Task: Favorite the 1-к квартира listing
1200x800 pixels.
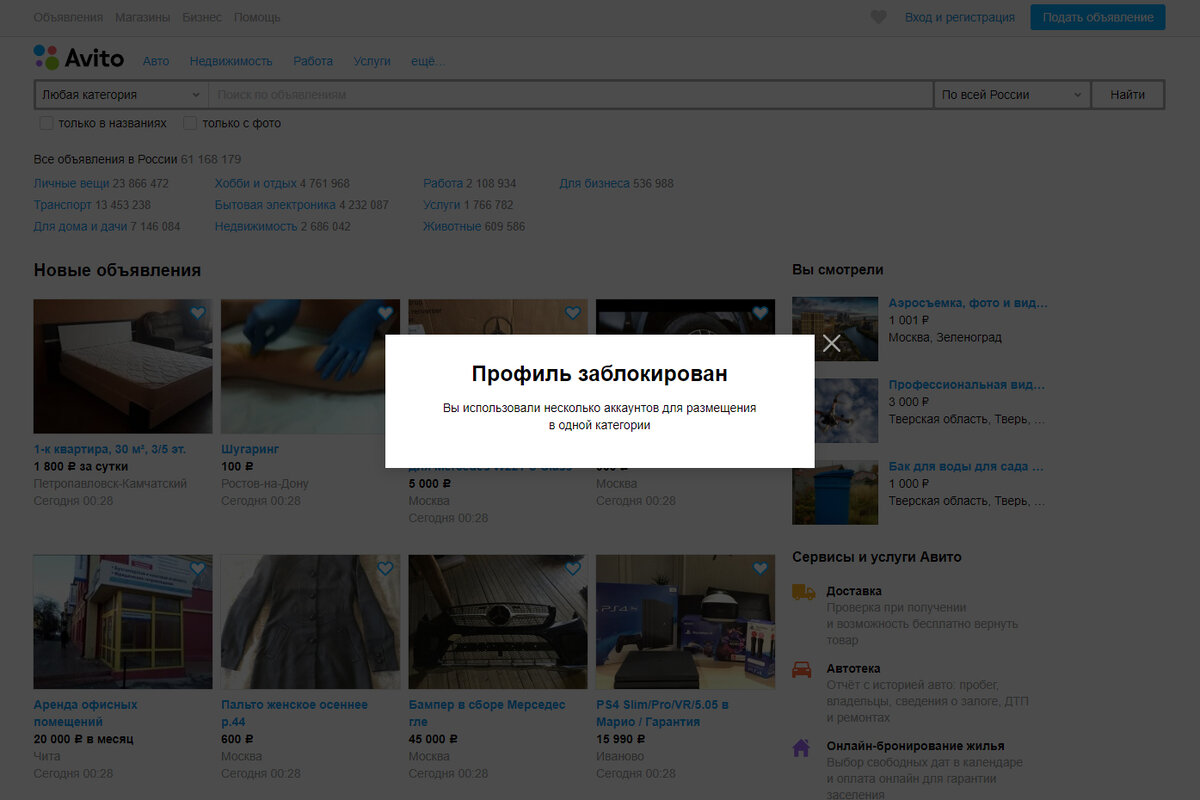Action: [197, 314]
